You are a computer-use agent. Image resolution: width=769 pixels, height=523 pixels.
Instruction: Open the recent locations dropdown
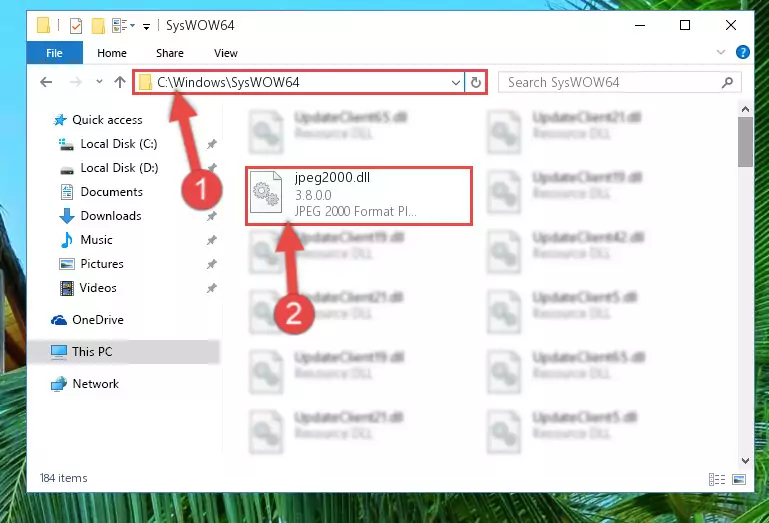(99, 81)
